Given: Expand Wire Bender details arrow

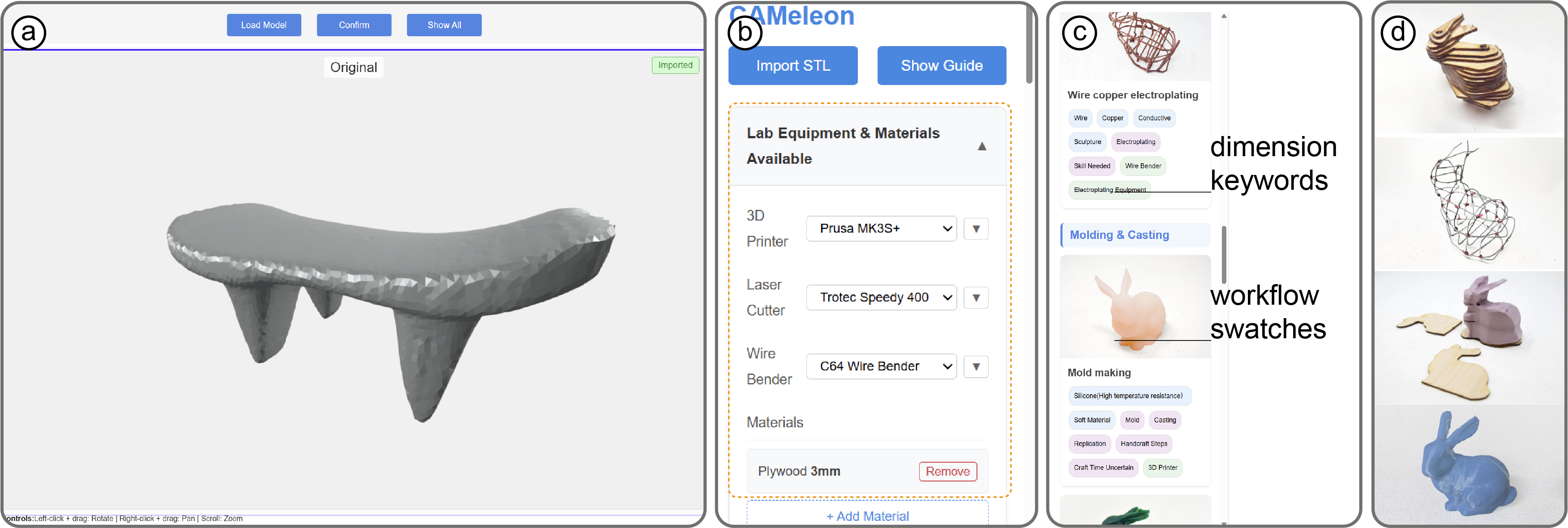Looking at the screenshot, I should point(976,366).
